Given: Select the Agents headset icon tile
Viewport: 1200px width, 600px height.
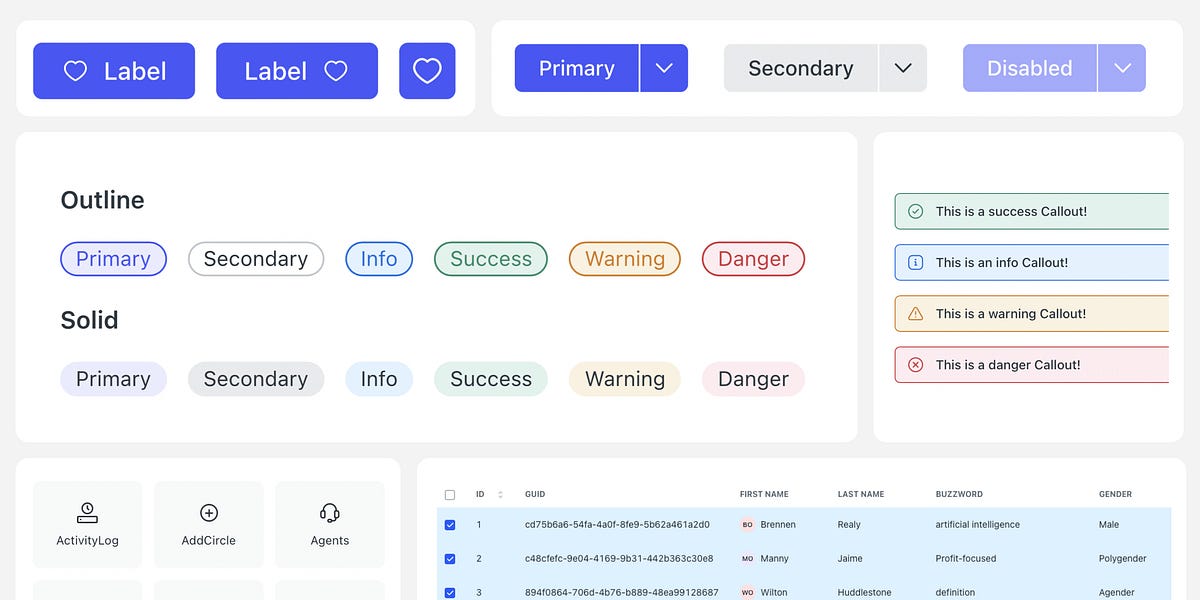Looking at the screenshot, I should click(330, 524).
